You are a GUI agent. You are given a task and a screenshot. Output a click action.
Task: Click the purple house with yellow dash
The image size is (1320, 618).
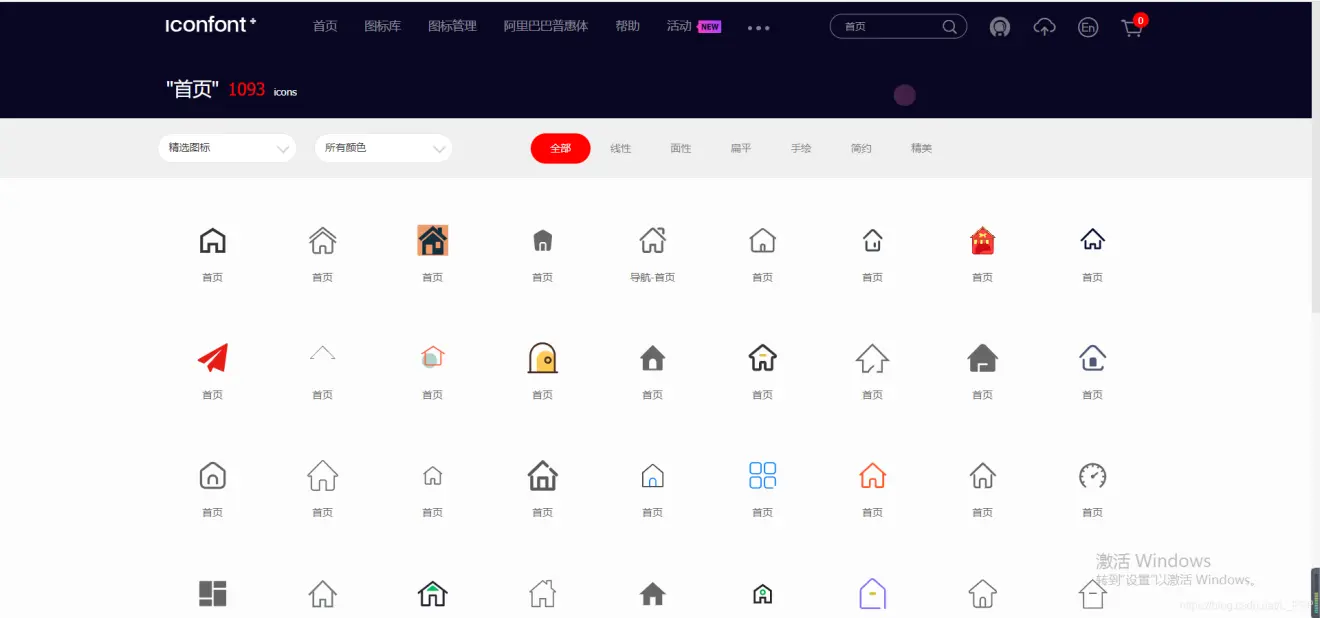coord(872,593)
